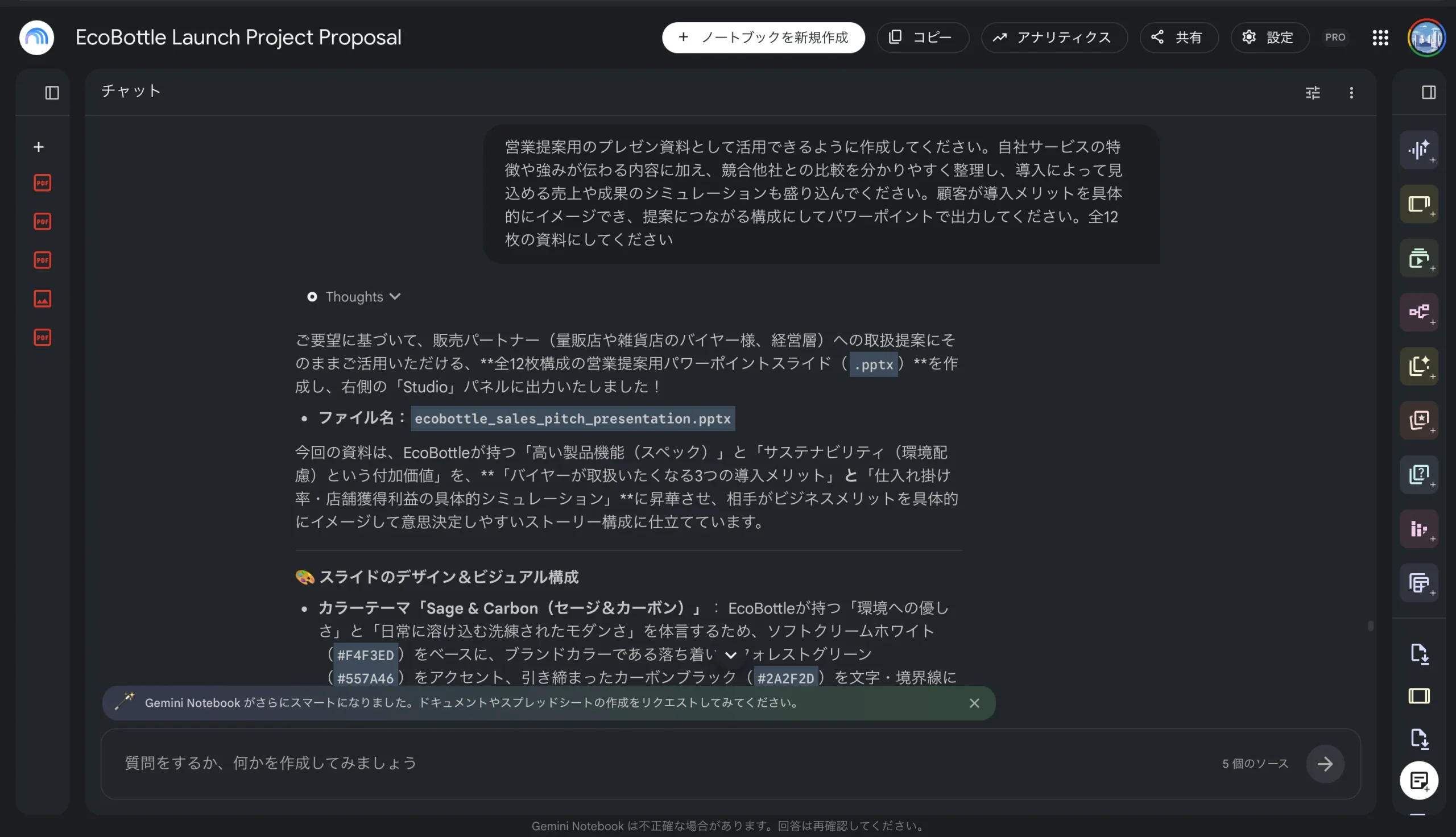Screen dimensions: 1456x837
Task: Add a new note with white round button
Action: click(x=1419, y=781)
